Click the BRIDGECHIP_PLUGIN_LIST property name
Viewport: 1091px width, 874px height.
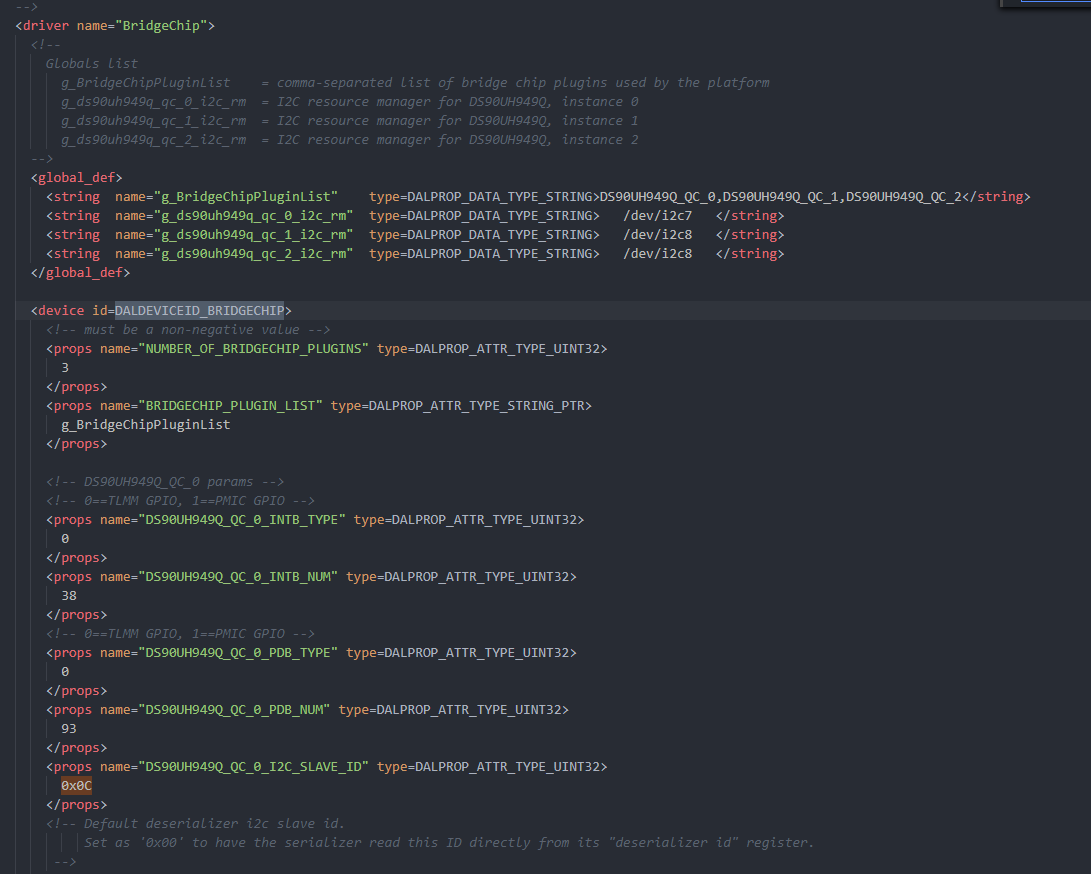[x=234, y=405]
